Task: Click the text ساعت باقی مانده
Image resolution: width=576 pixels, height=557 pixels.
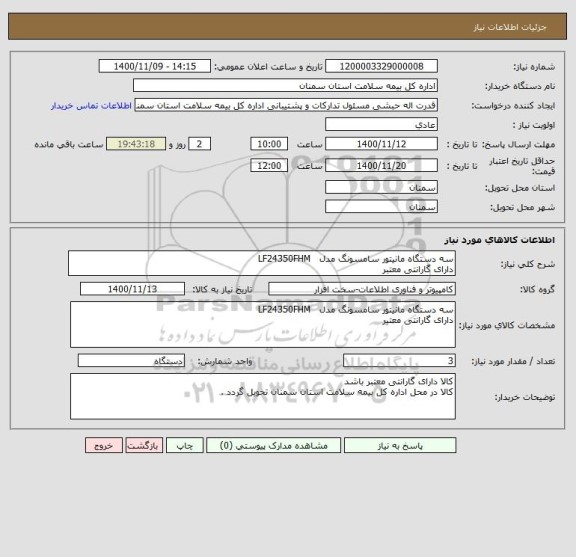Action: pyautogui.click(x=69, y=144)
